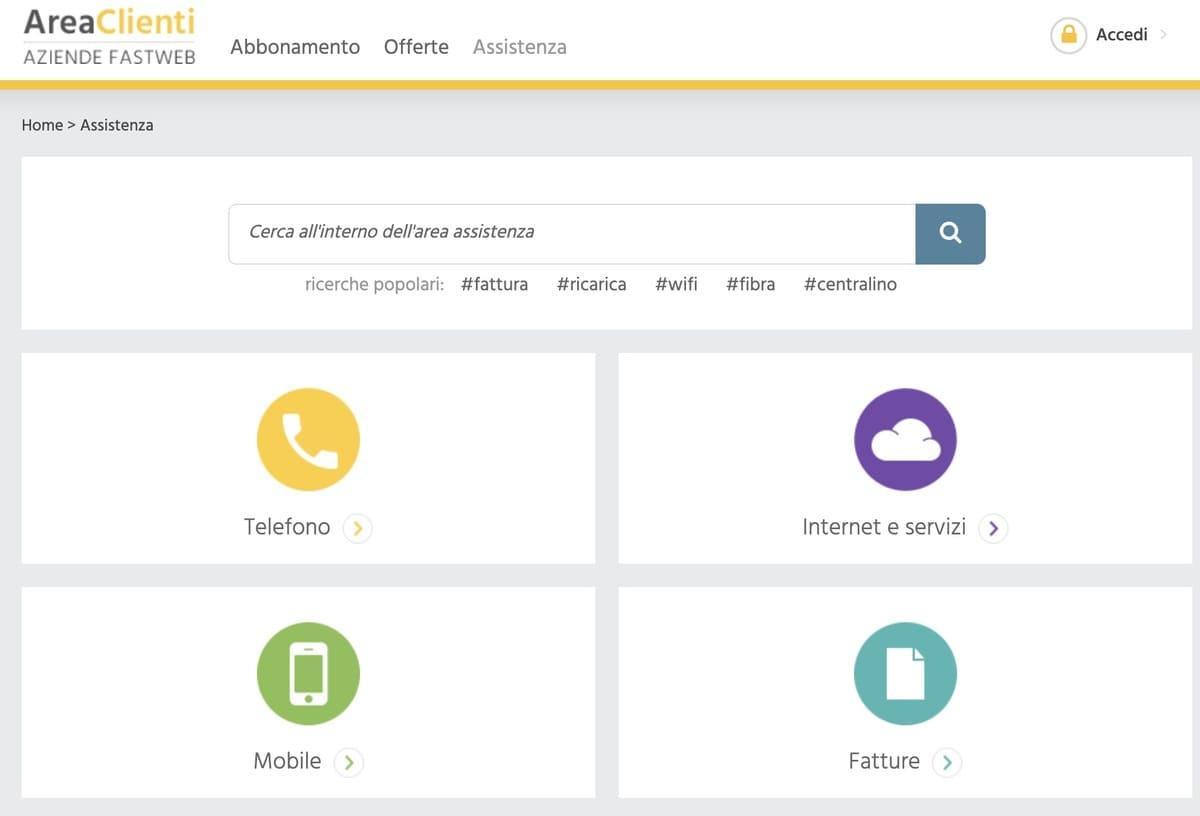Click the magnifying glass search icon
This screenshot has width=1200, height=816.
949,233
